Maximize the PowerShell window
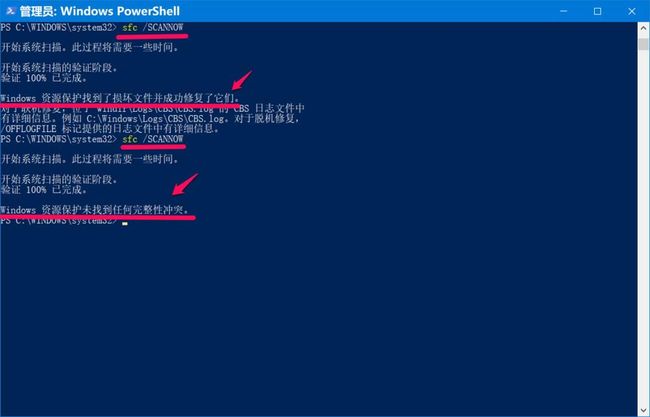Viewport: 650px width, 417px height. tap(597, 11)
